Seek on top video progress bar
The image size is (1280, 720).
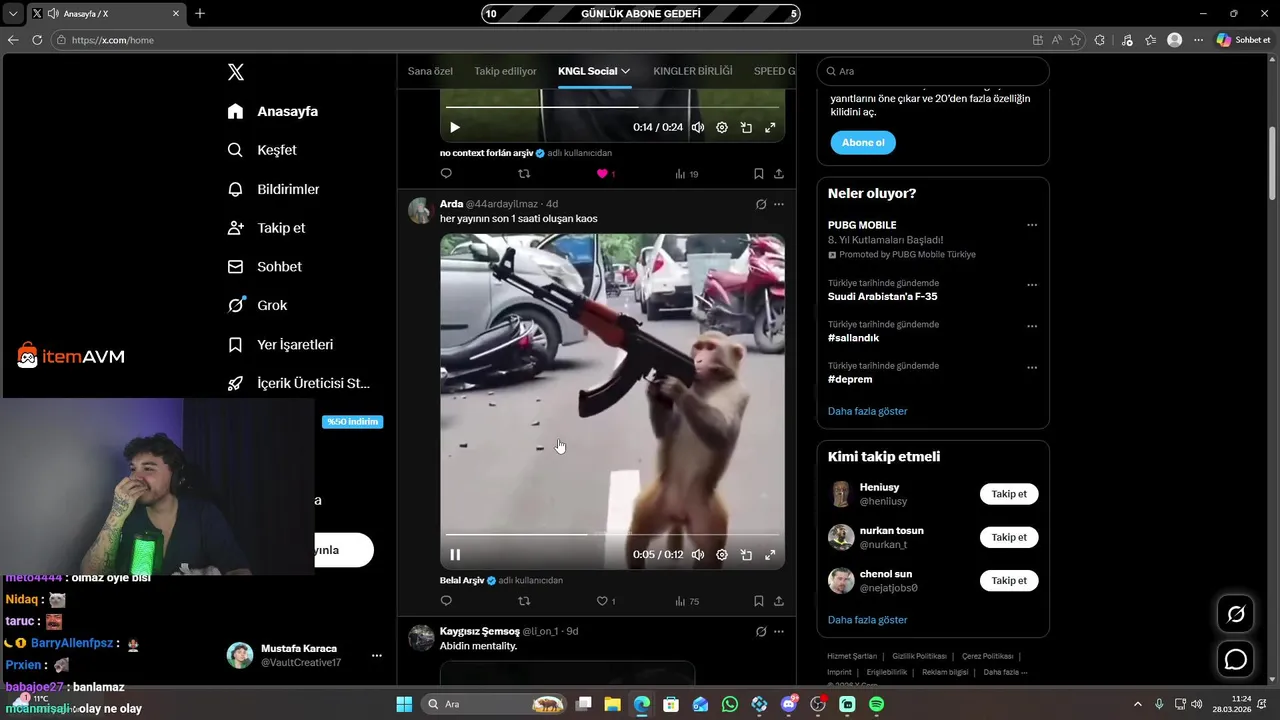pos(612,107)
